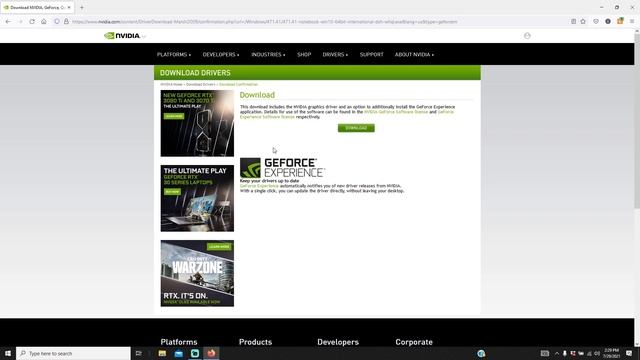Expand the ABOUT NVIDIA menu
The height and width of the screenshot is (360, 640).
tap(414, 55)
